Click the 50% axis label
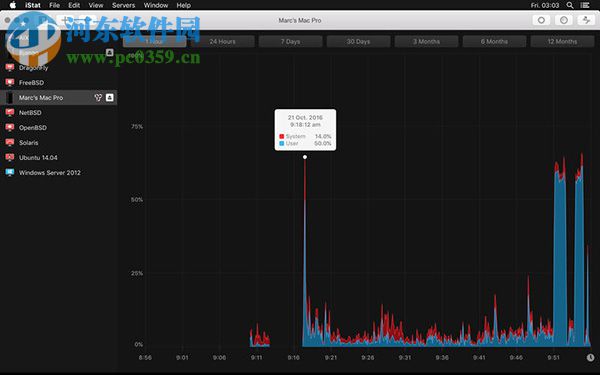Screen dimensions: 600x375 [x=137, y=200]
